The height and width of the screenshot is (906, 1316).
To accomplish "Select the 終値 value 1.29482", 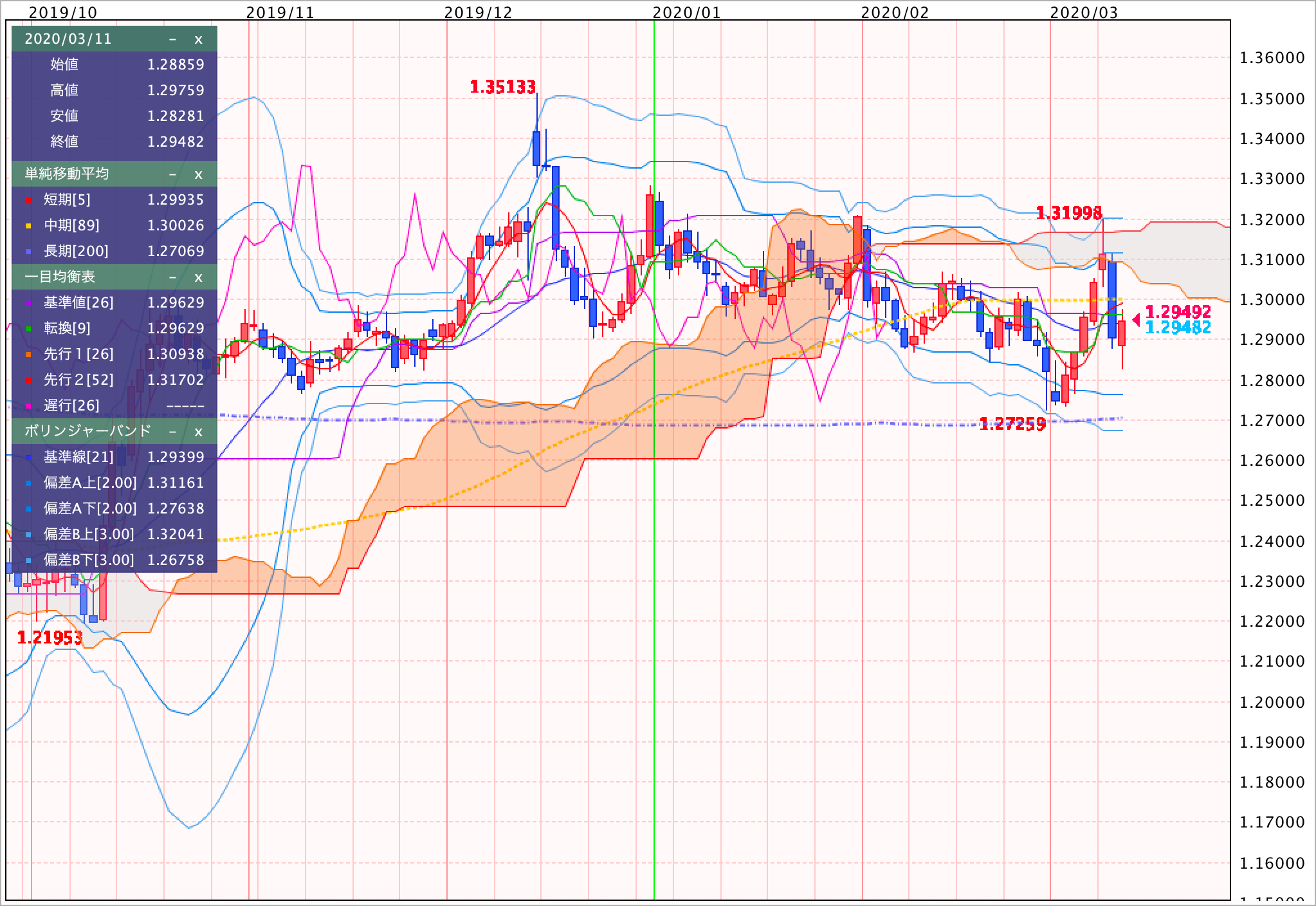I will [x=176, y=142].
